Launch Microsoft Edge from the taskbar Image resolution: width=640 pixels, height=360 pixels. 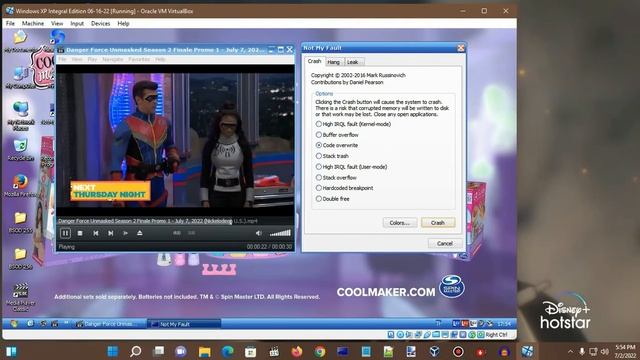[228, 351]
